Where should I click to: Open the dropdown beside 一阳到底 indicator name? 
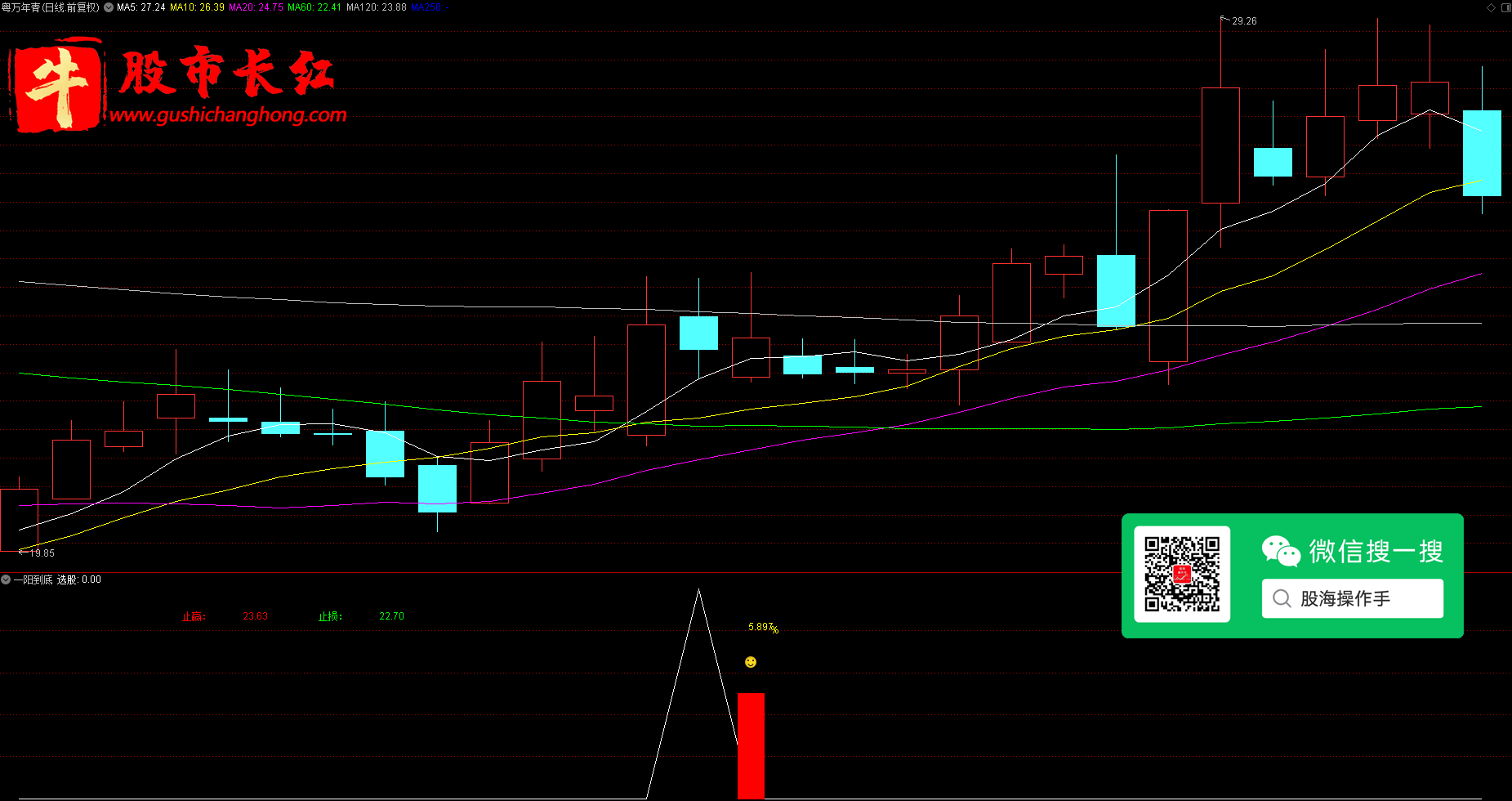point(6,579)
